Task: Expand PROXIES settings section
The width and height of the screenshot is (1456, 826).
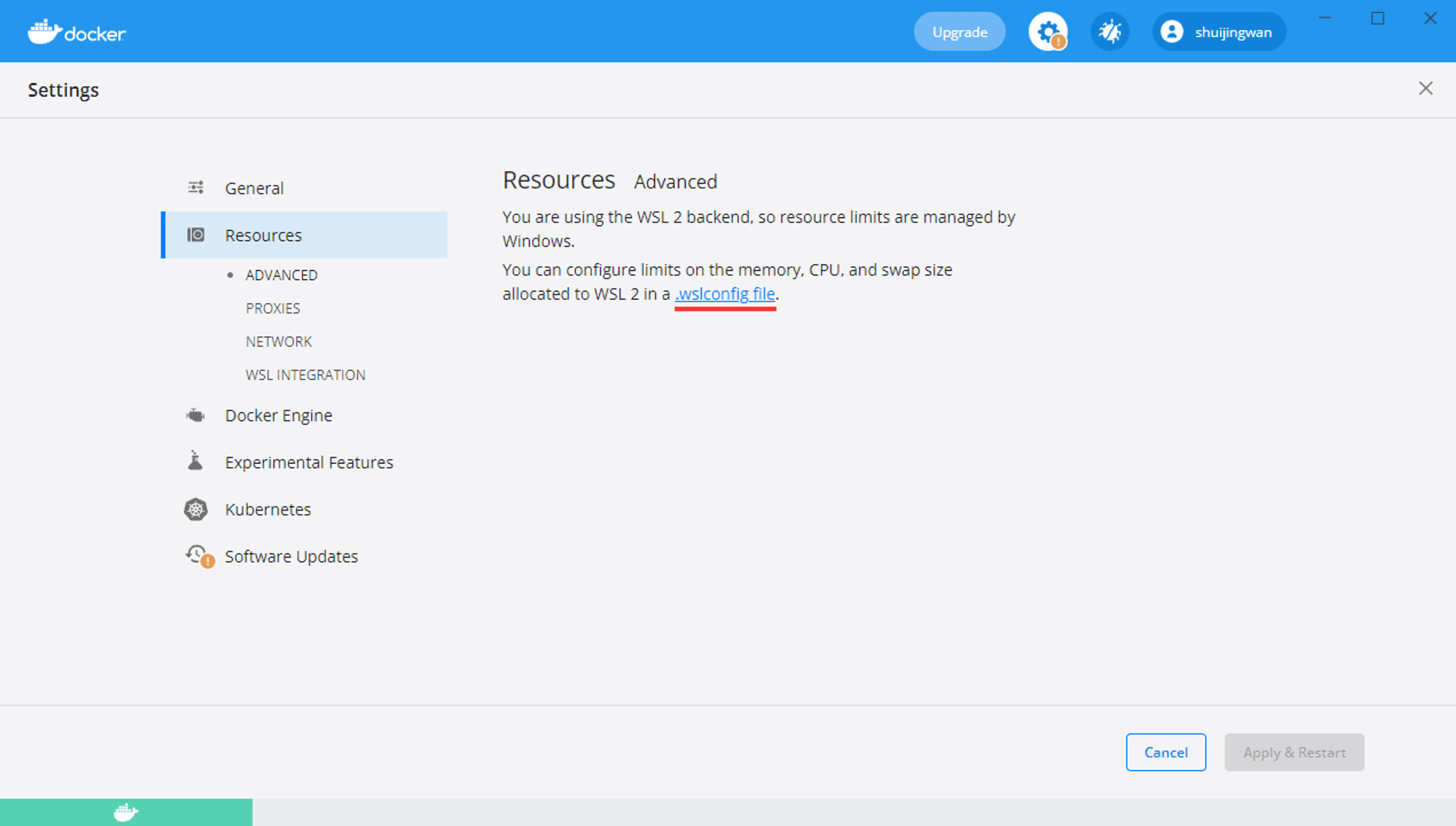Action: pos(273,308)
